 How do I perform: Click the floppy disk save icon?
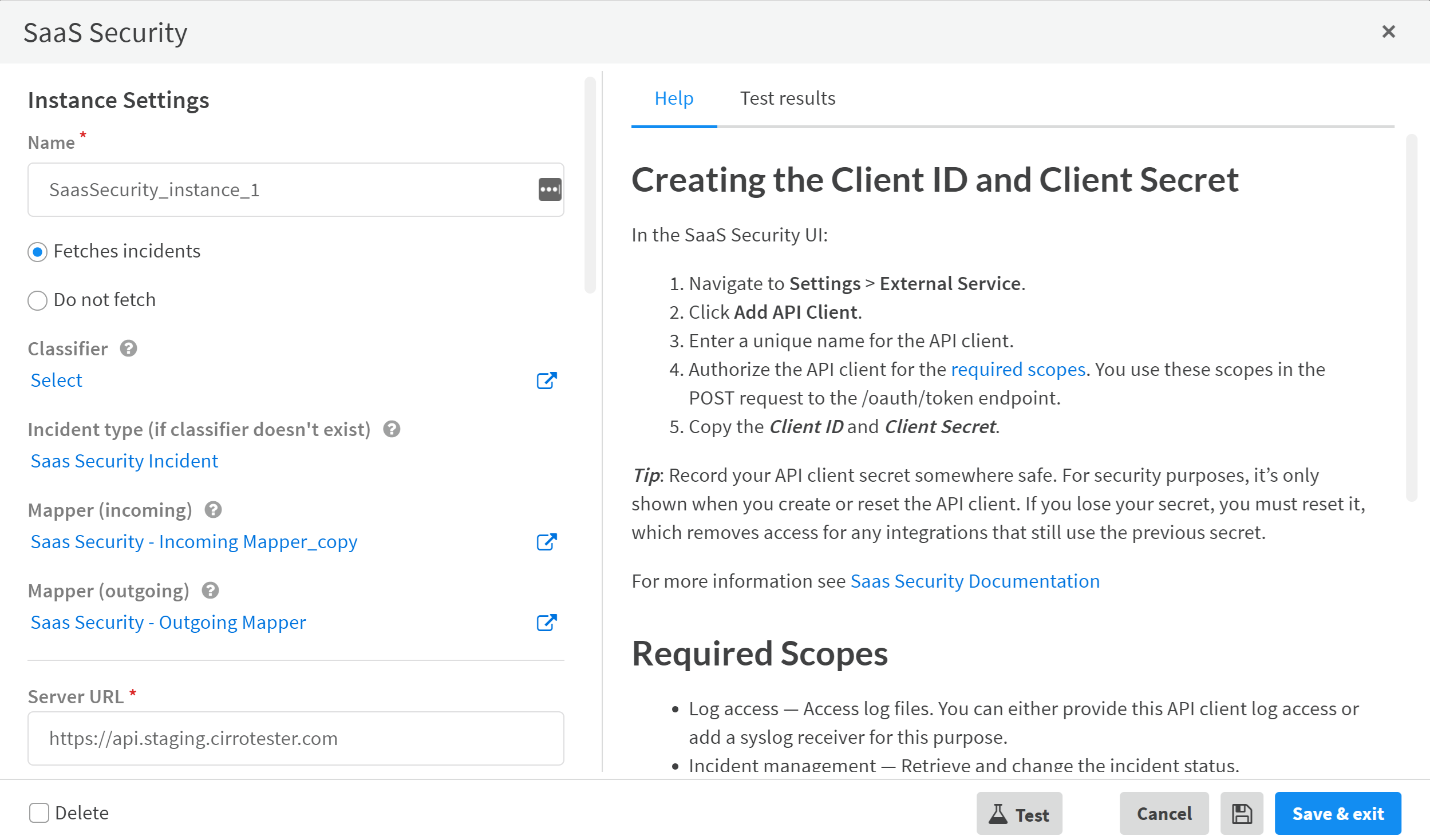pyautogui.click(x=1241, y=813)
